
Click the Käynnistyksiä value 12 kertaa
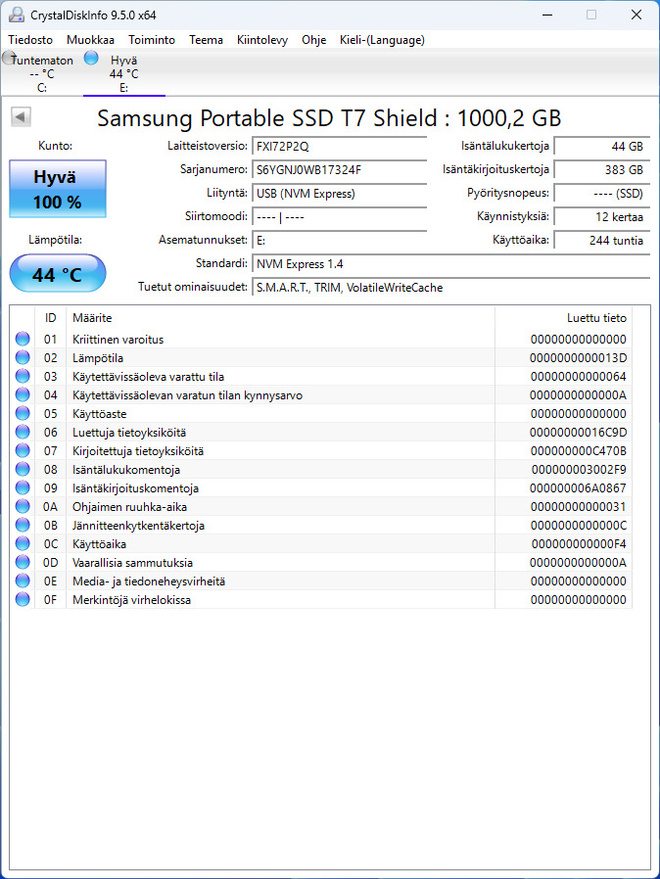[x=602, y=217]
